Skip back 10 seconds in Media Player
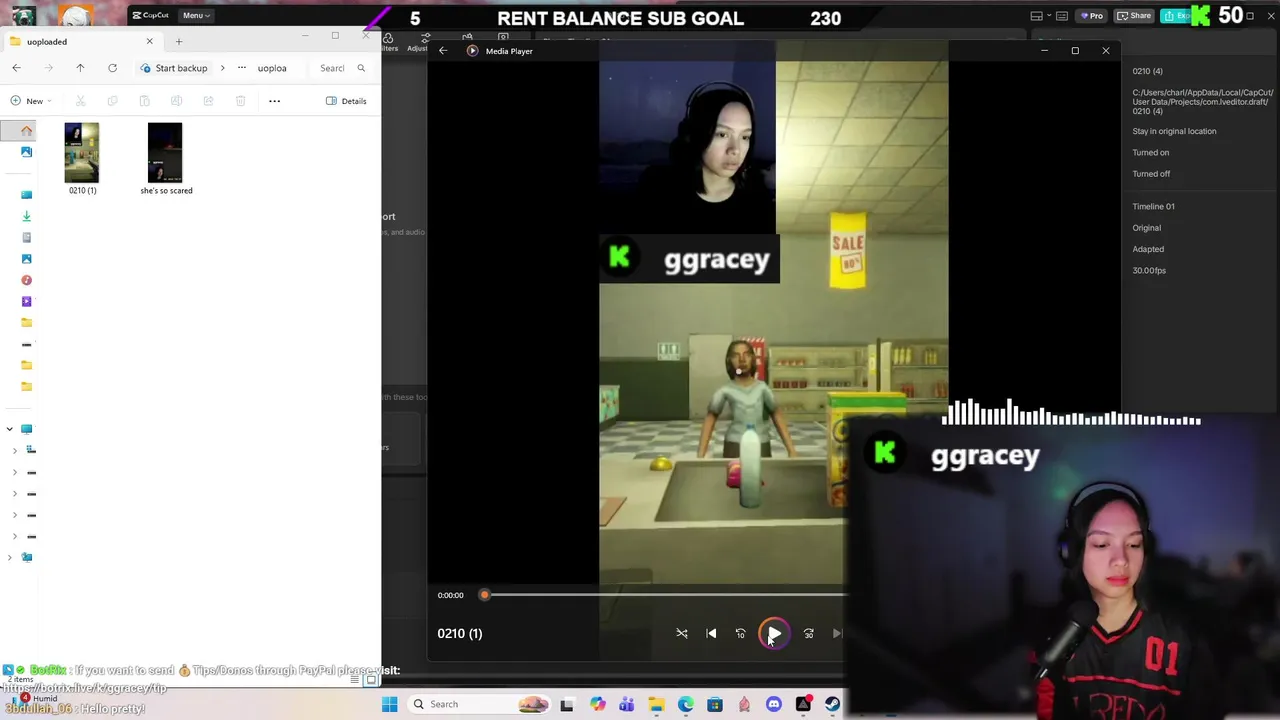Image resolution: width=1280 pixels, height=720 pixels. pyautogui.click(x=740, y=633)
